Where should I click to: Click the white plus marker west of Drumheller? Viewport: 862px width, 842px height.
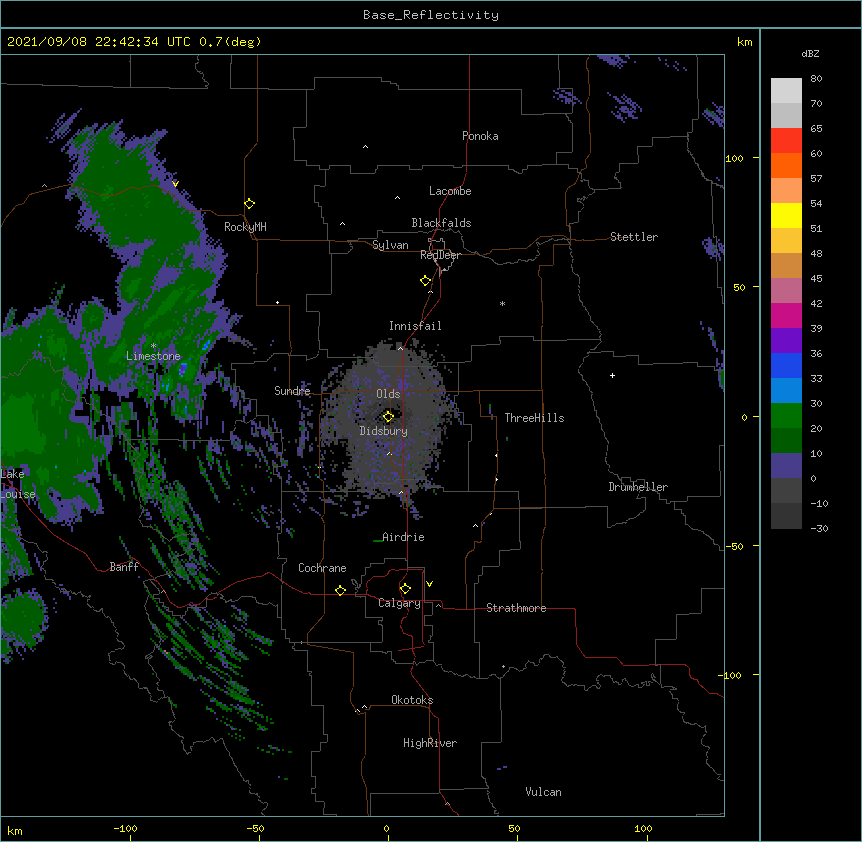(612, 375)
